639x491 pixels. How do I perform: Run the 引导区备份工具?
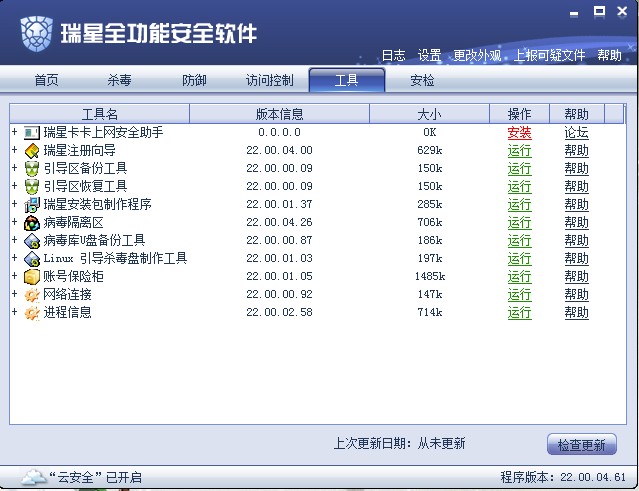[x=520, y=169]
